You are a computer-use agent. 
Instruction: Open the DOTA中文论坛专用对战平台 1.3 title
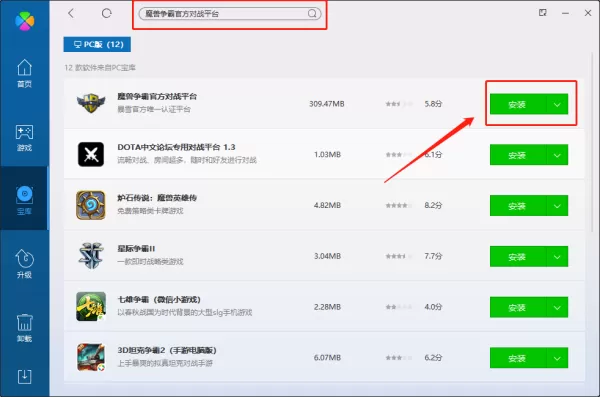tap(176, 147)
